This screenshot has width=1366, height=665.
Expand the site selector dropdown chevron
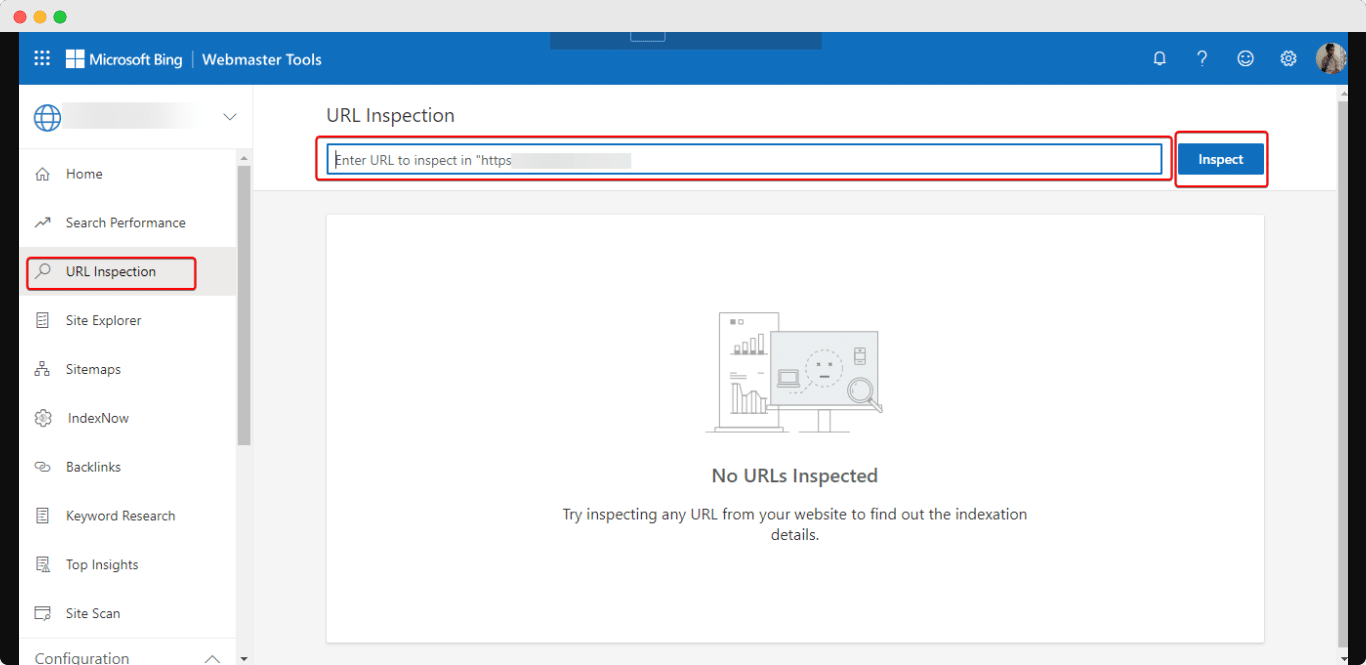click(x=230, y=117)
